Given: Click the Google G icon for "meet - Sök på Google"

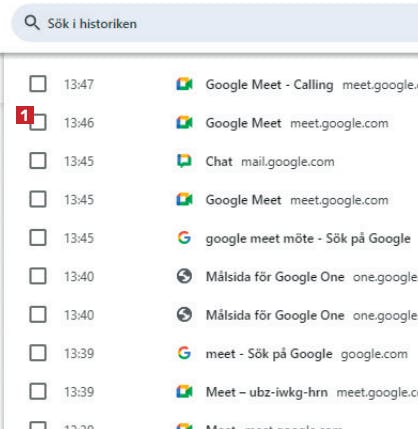Looking at the screenshot, I should coord(184,353).
